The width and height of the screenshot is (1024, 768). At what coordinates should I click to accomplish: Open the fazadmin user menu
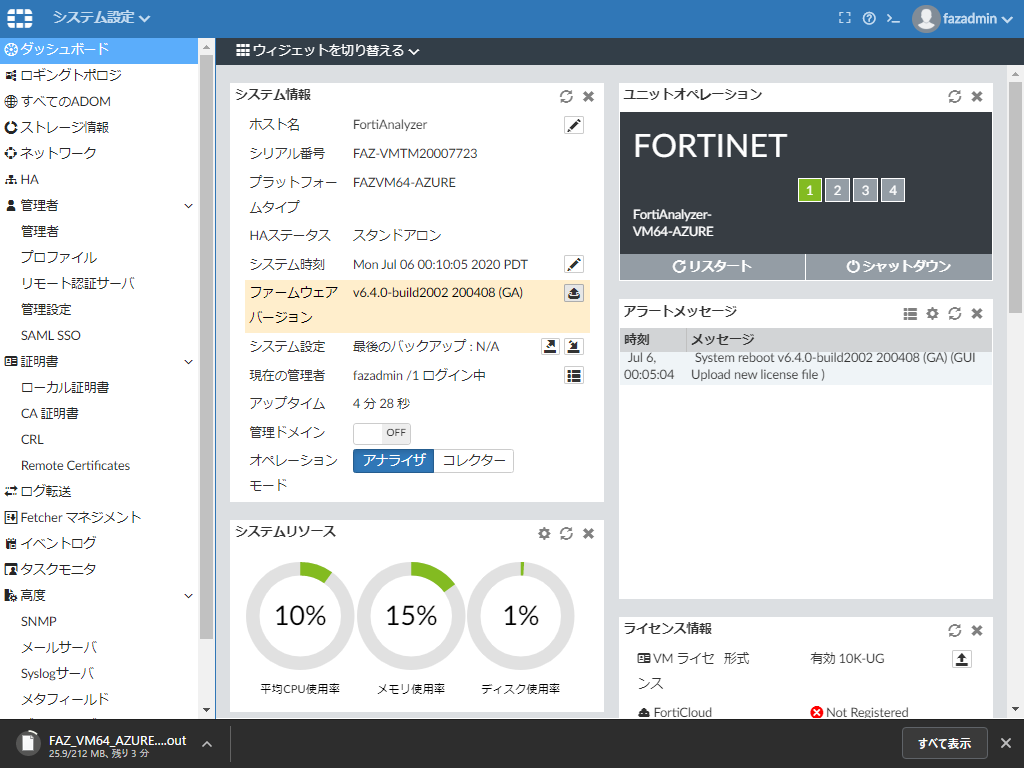(x=962, y=18)
